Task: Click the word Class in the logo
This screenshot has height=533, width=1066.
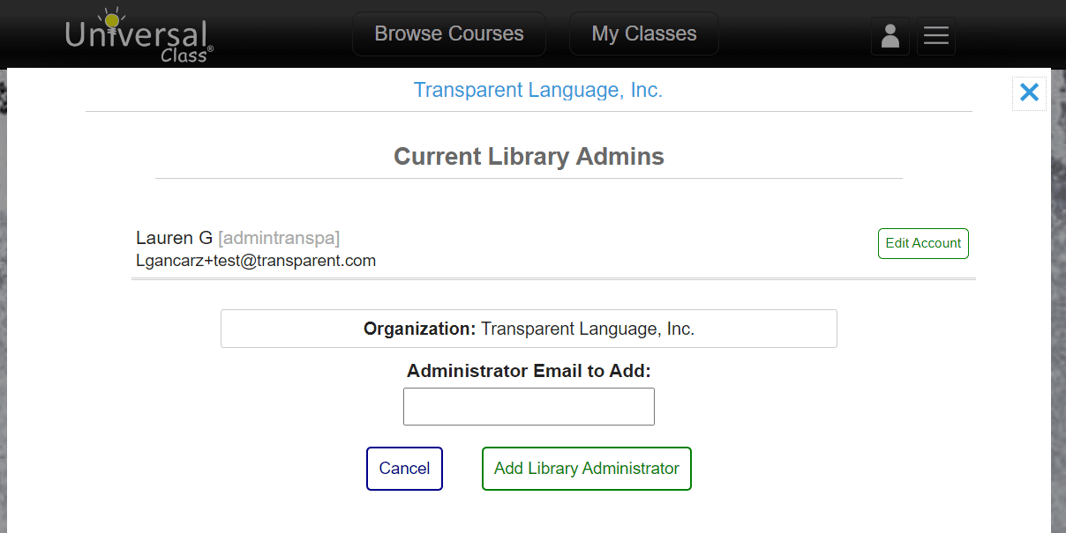Action: pos(184,55)
